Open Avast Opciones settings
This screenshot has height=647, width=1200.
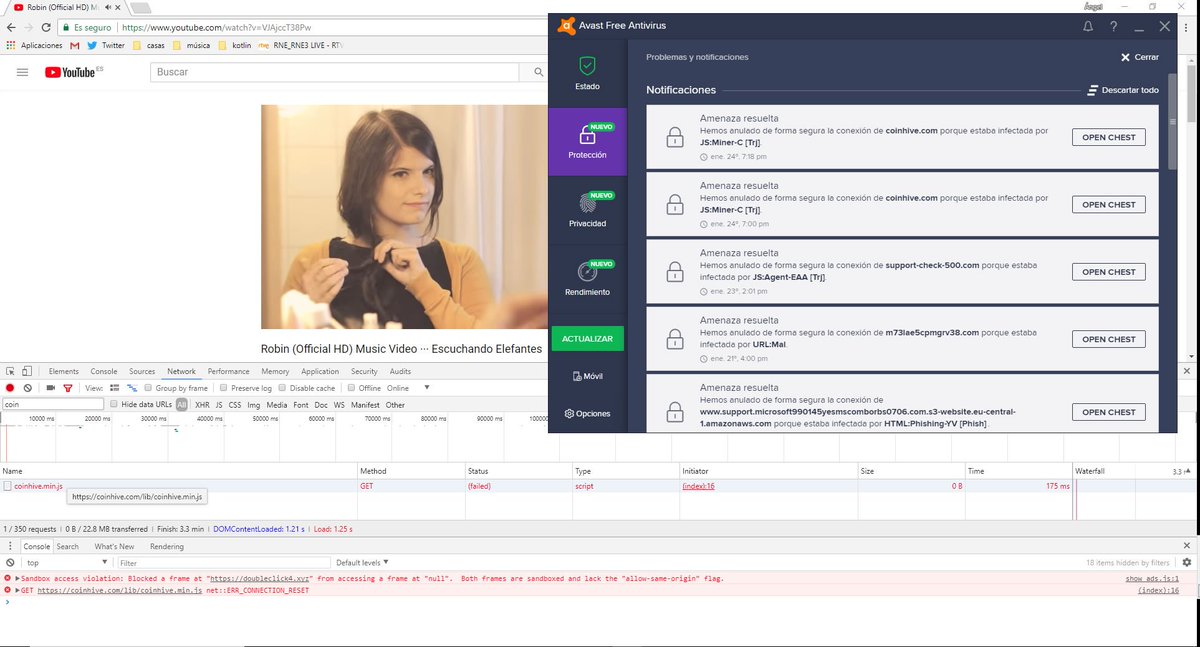point(587,413)
